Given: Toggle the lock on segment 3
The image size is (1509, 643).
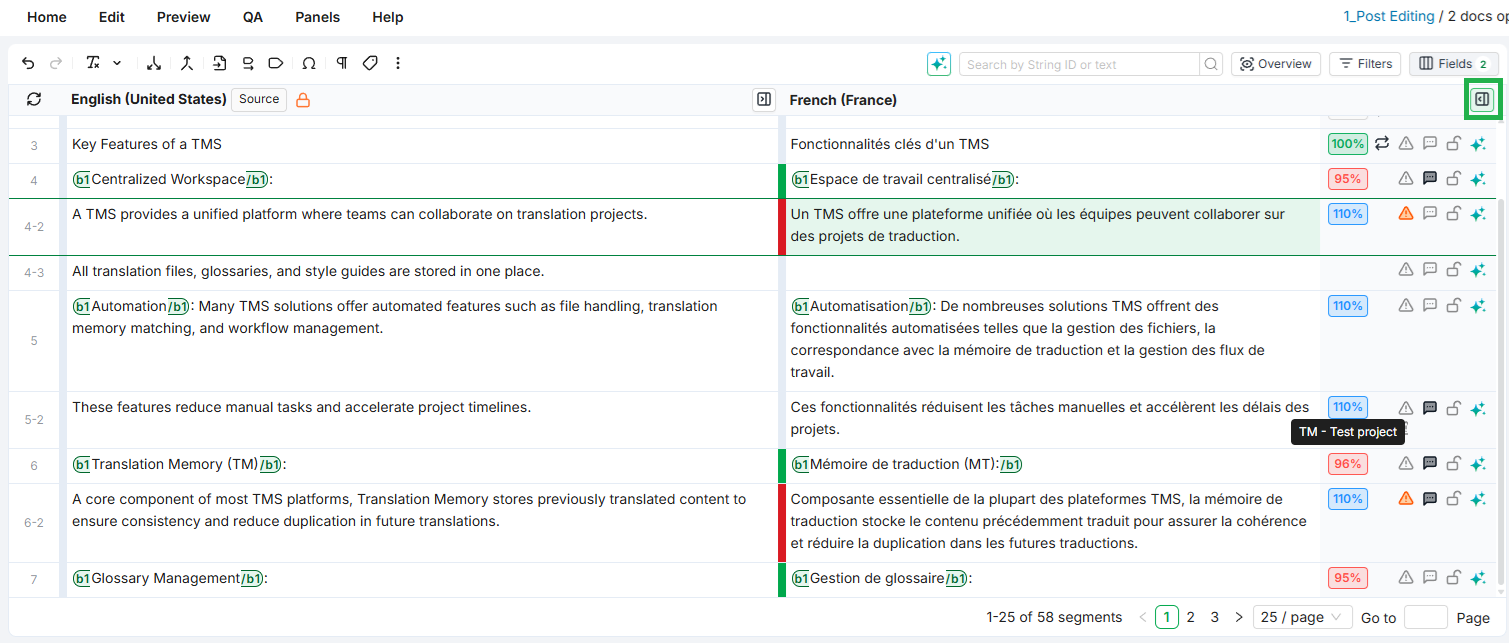Looking at the screenshot, I should pyautogui.click(x=1454, y=144).
